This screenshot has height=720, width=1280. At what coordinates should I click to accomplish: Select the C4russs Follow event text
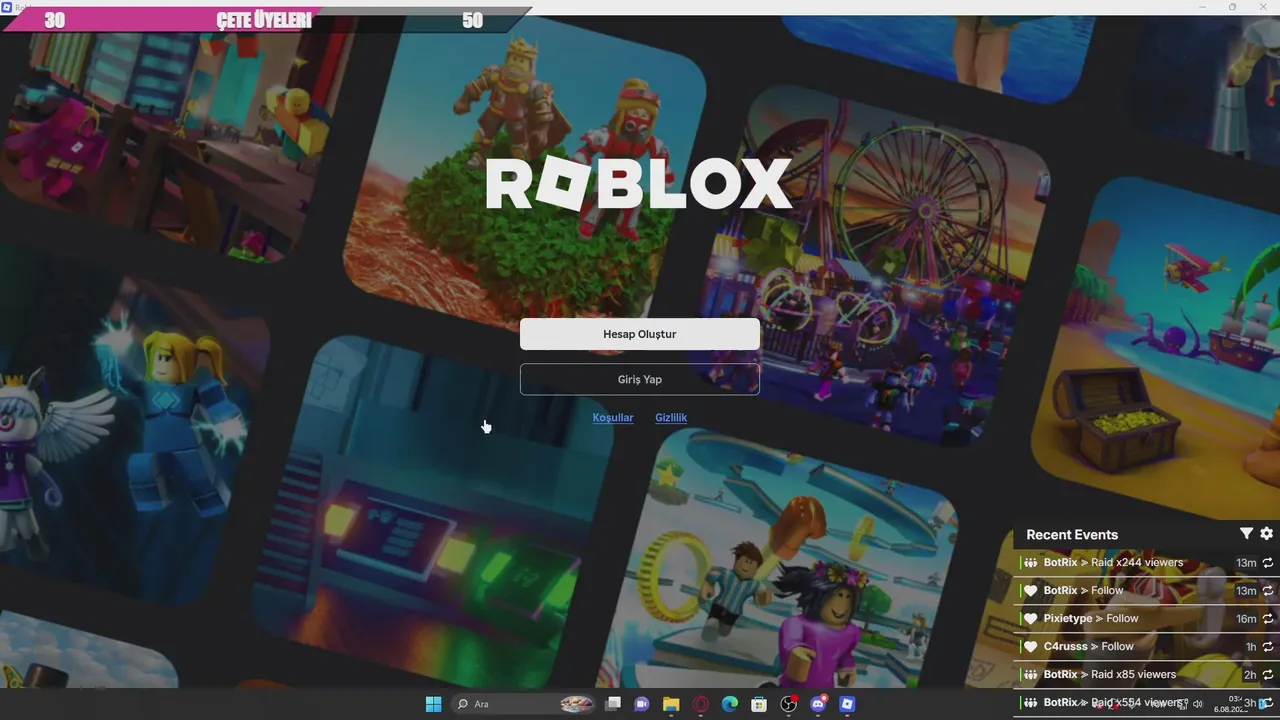(1089, 646)
